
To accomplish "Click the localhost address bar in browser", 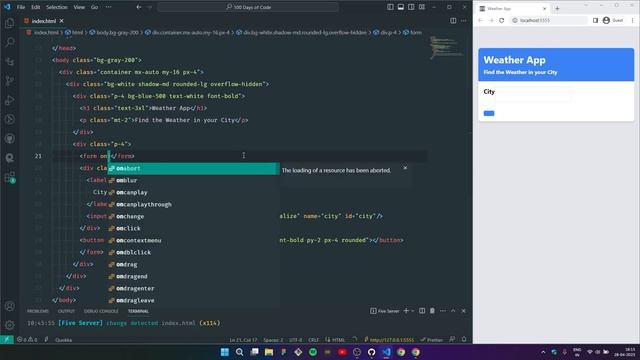I will (549, 20).
